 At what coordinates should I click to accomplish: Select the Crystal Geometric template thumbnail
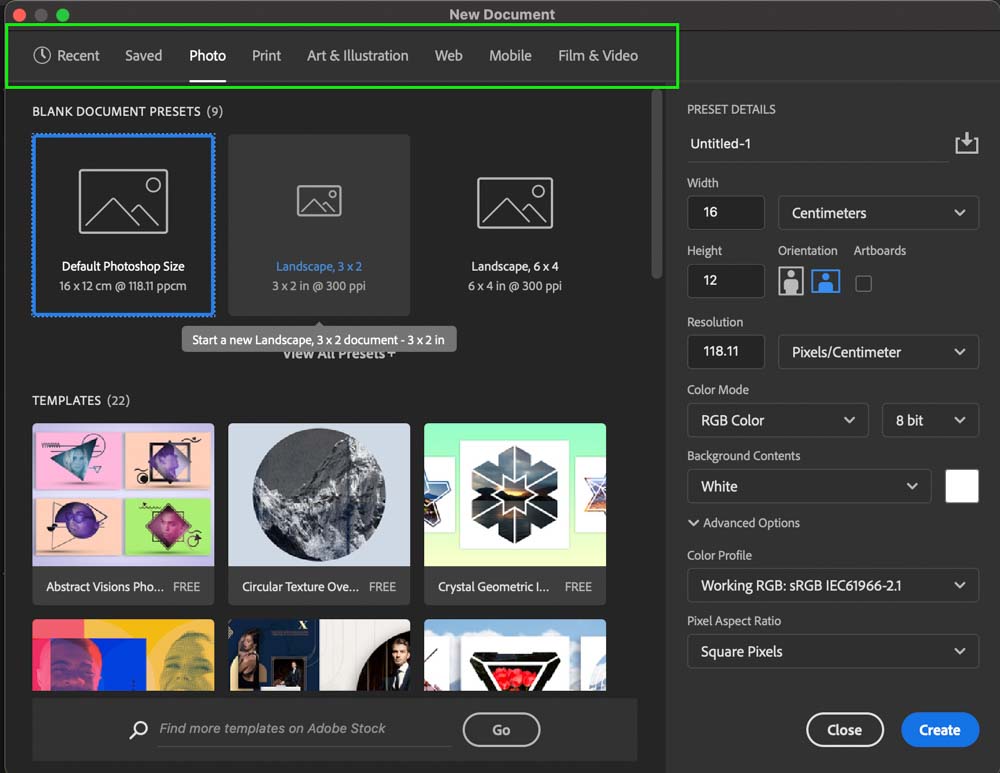(515, 494)
